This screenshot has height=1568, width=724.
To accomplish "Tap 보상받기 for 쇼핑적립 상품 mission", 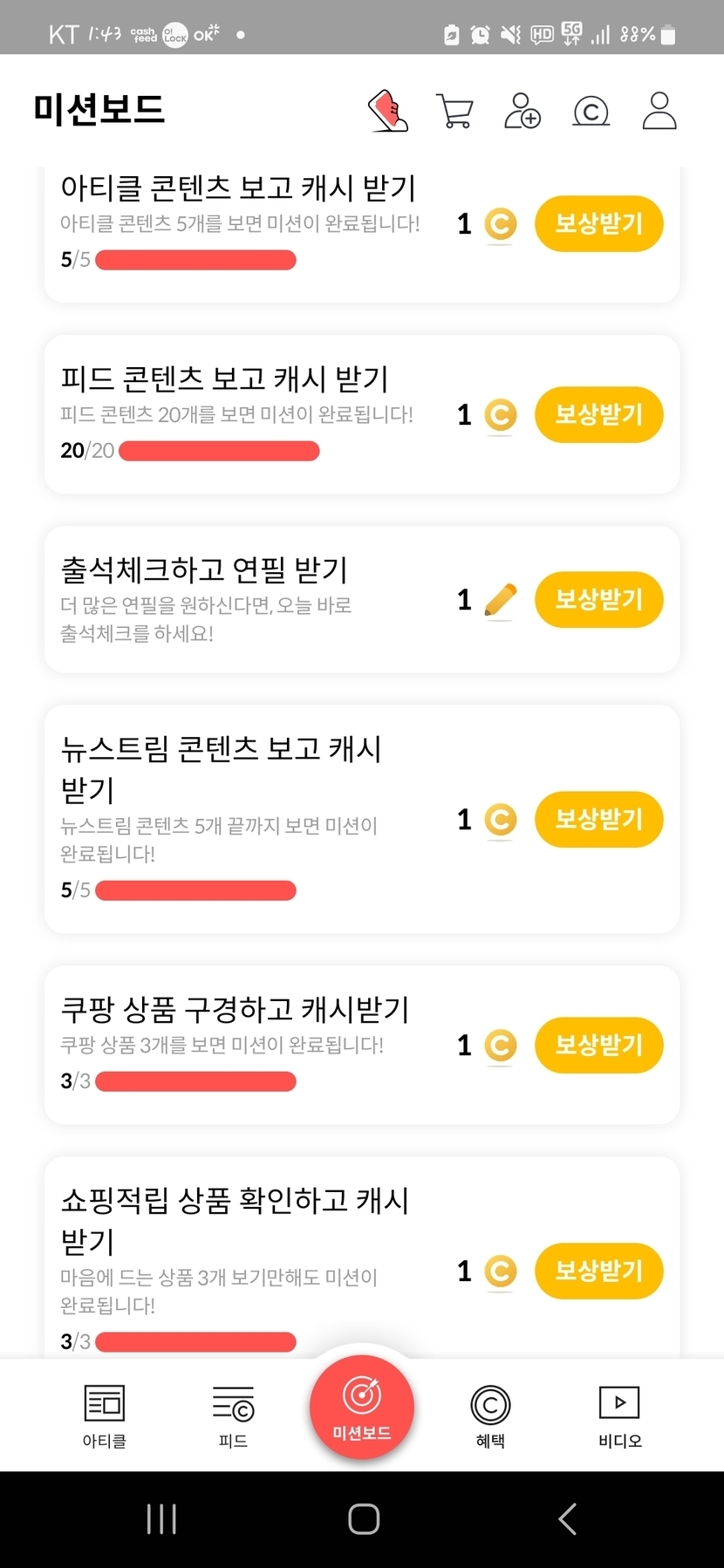I will pyautogui.click(x=598, y=1271).
